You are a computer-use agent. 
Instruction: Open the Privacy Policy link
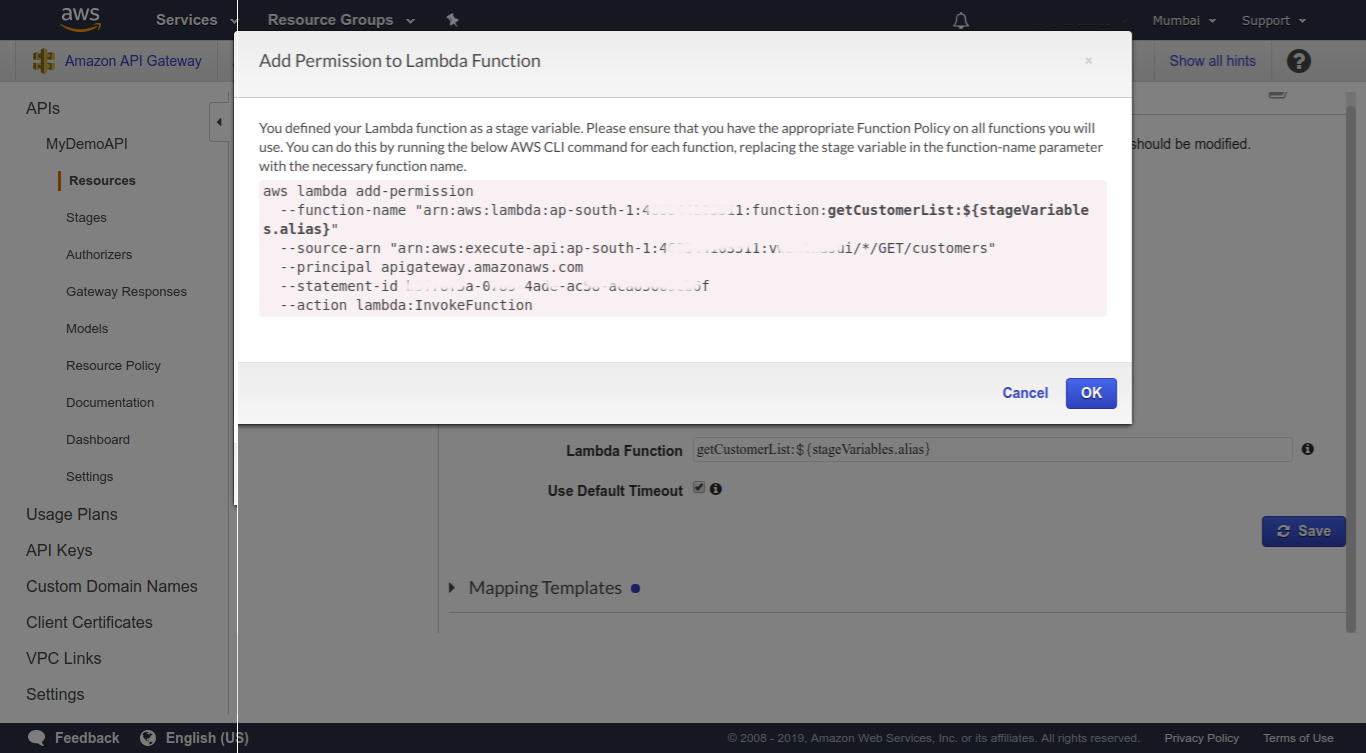(1201, 738)
